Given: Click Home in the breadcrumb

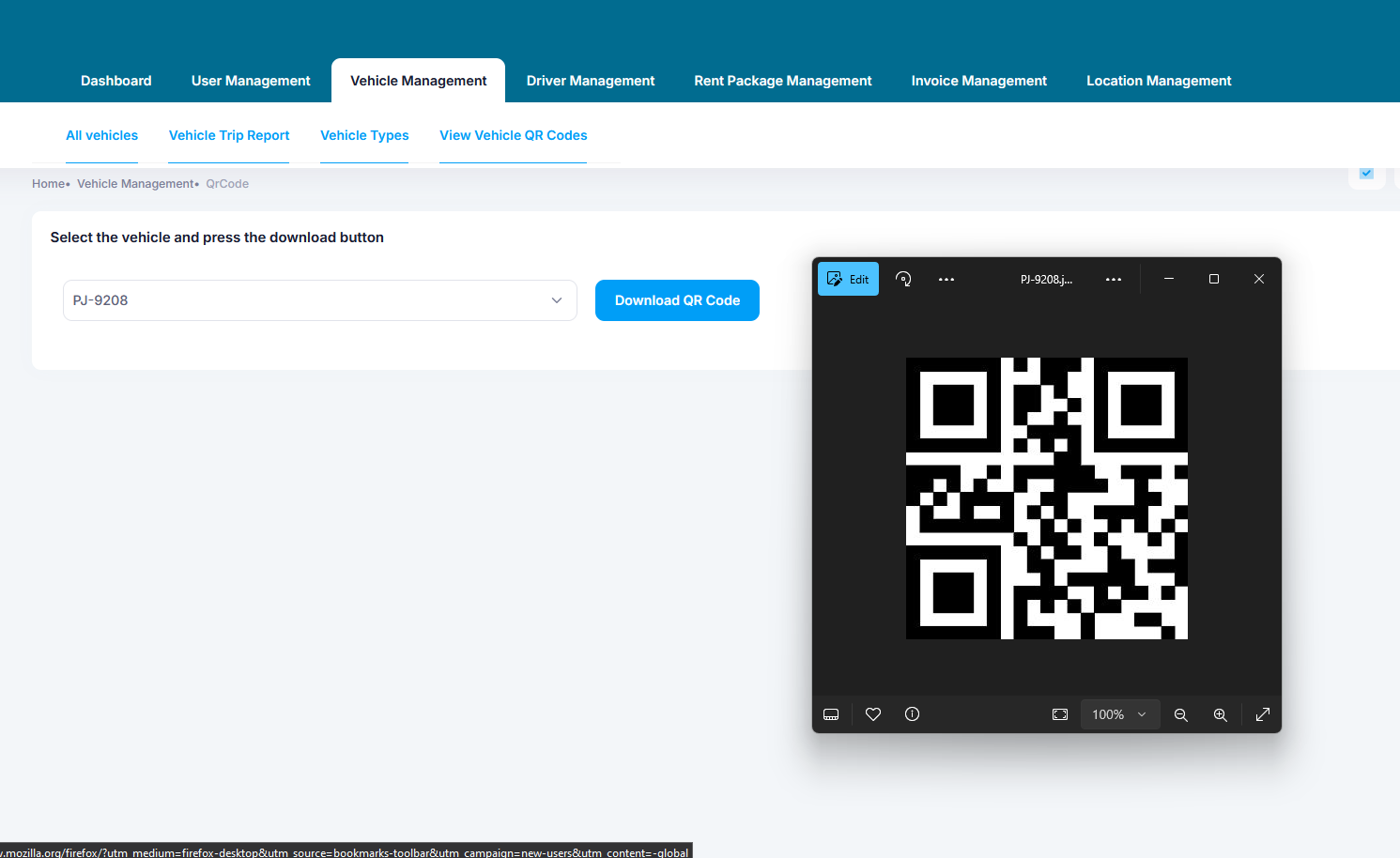Looking at the screenshot, I should point(48,184).
